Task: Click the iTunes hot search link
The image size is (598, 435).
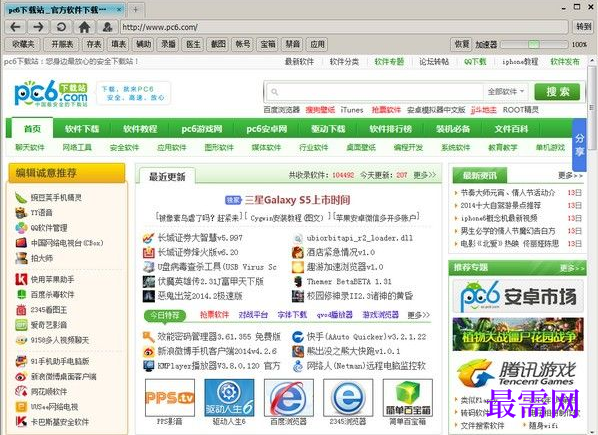Action: point(352,110)
